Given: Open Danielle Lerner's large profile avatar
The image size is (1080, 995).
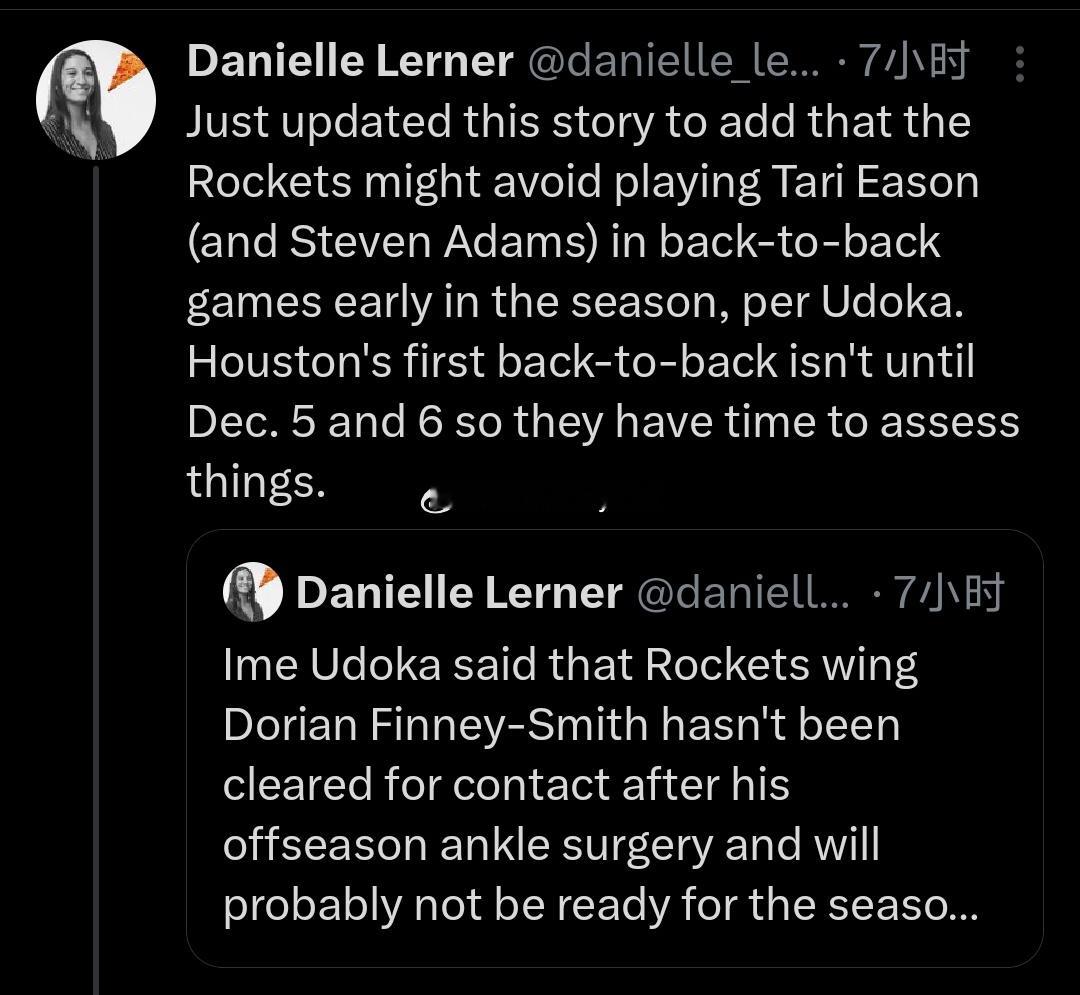Looking at the screenshot, I should click(x=96, y=100).
